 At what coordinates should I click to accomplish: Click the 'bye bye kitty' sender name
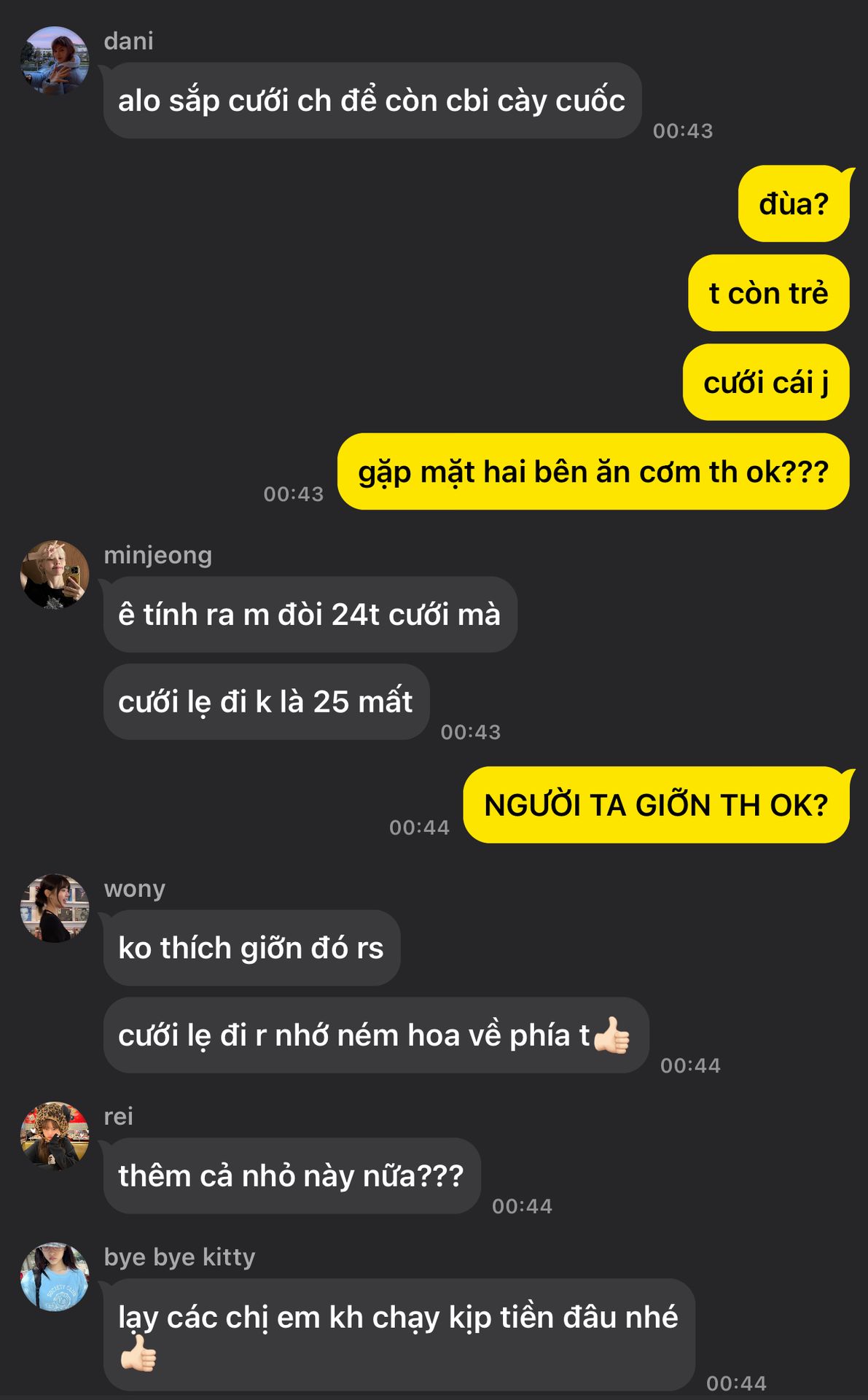(180, 1257)
